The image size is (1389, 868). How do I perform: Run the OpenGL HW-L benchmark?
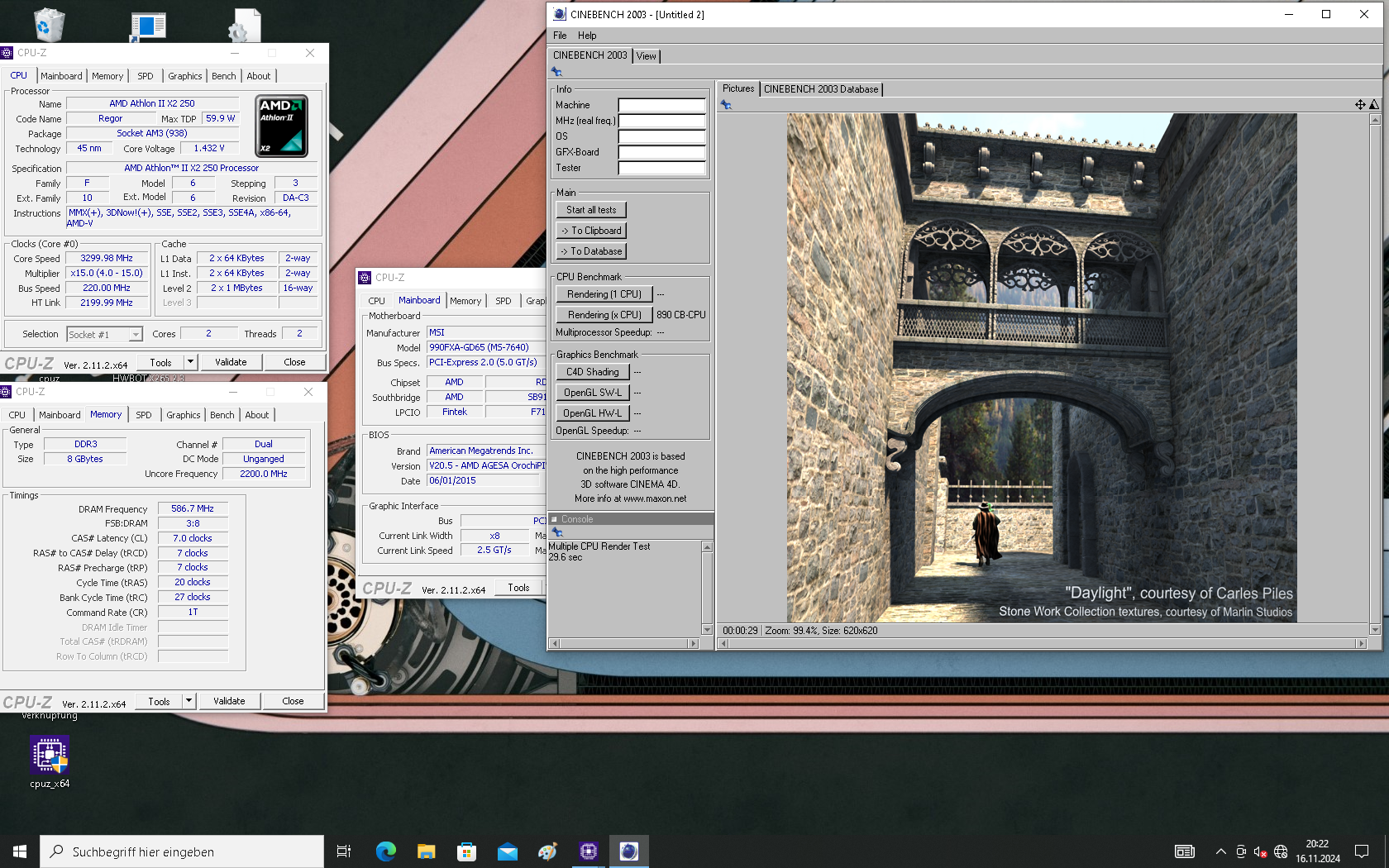pyautogui.click(x=593, y=413)
